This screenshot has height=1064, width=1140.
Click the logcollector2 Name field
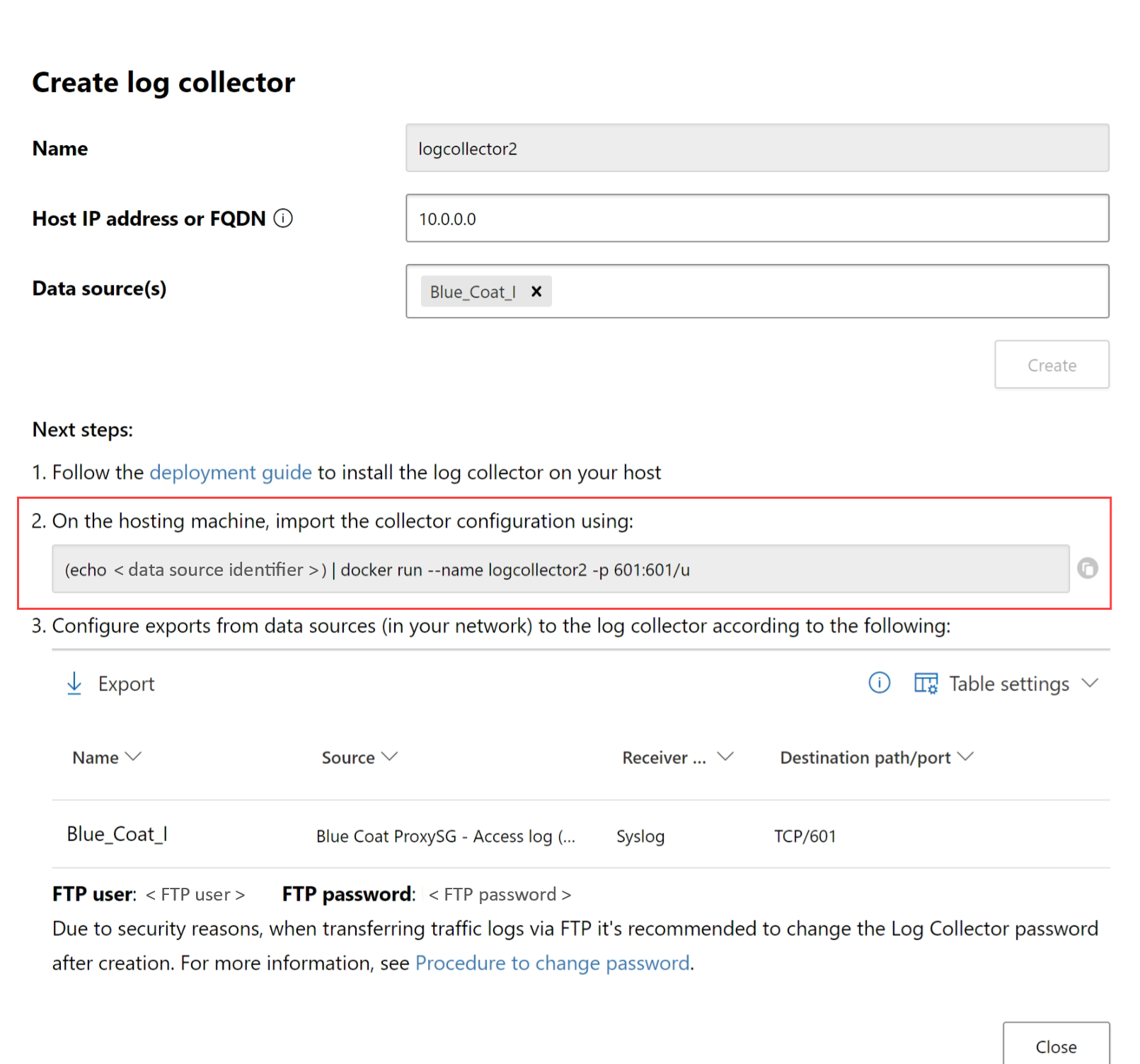(x=756, y=149)
